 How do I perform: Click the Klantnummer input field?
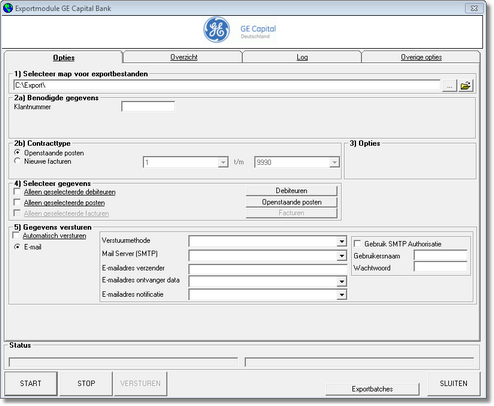tap(148, 107)
